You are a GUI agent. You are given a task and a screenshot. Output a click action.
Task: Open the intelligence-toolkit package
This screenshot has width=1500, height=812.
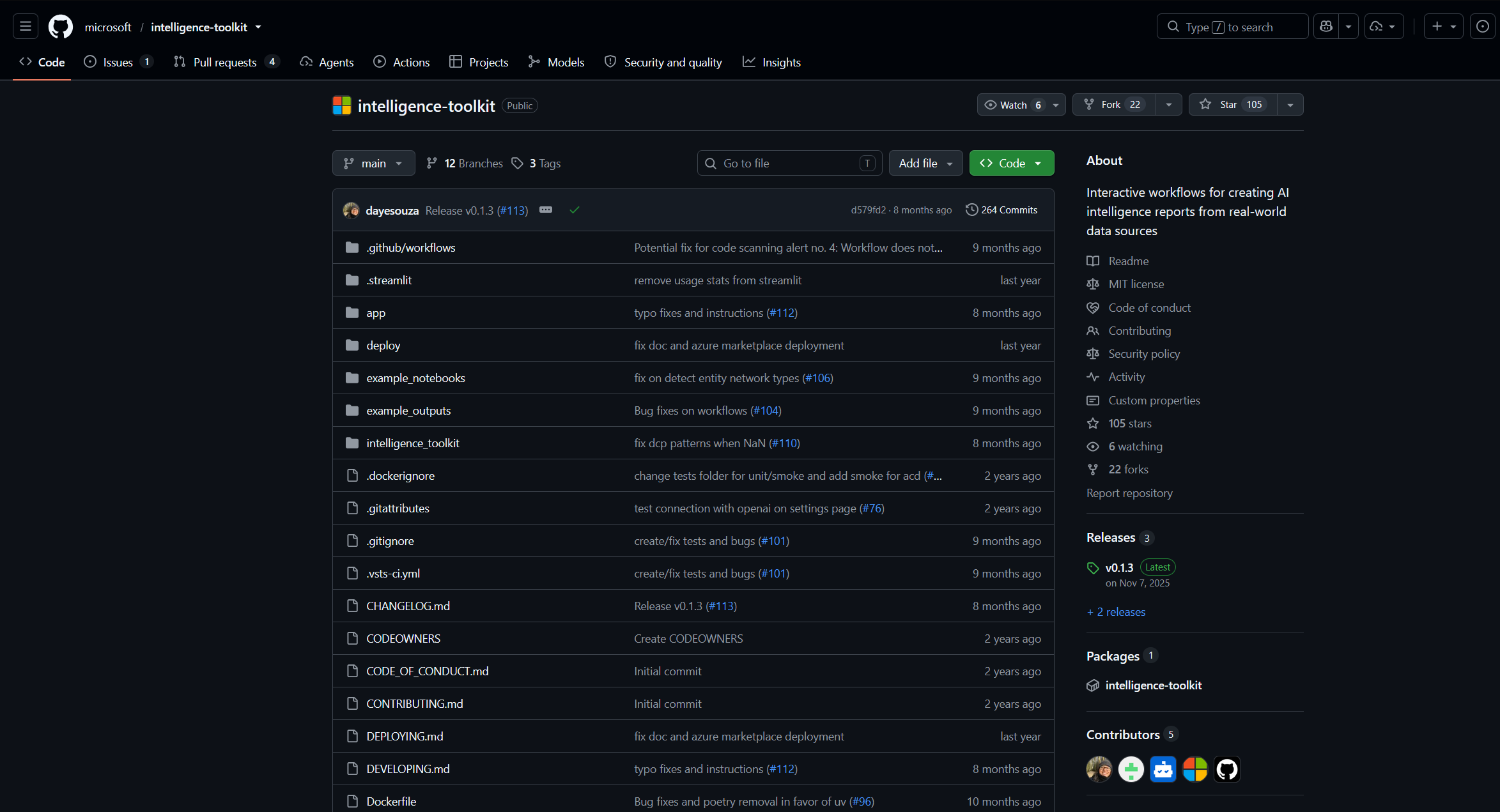[1153, 686]
